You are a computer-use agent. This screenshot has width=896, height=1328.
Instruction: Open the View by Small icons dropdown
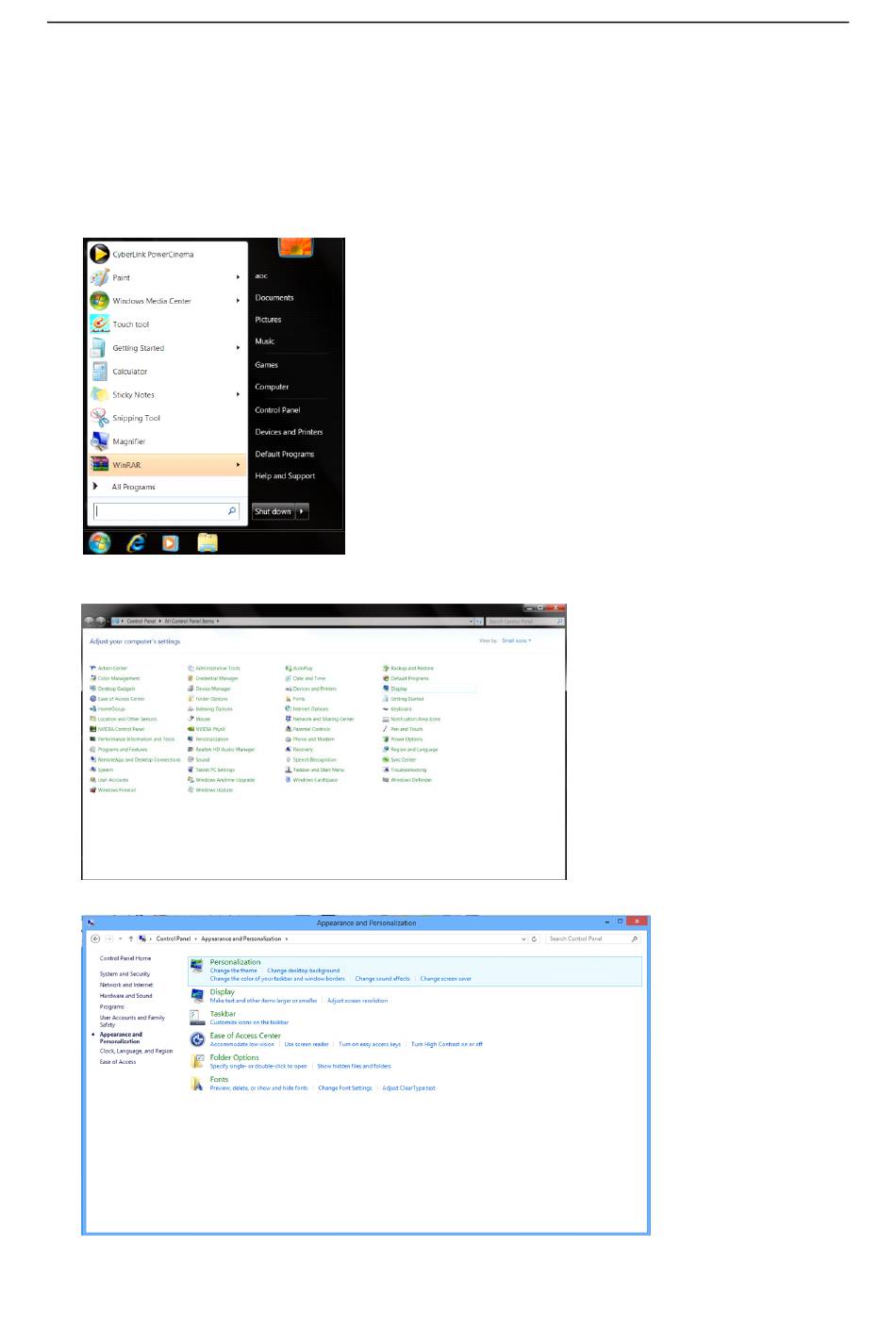point(516,640)
